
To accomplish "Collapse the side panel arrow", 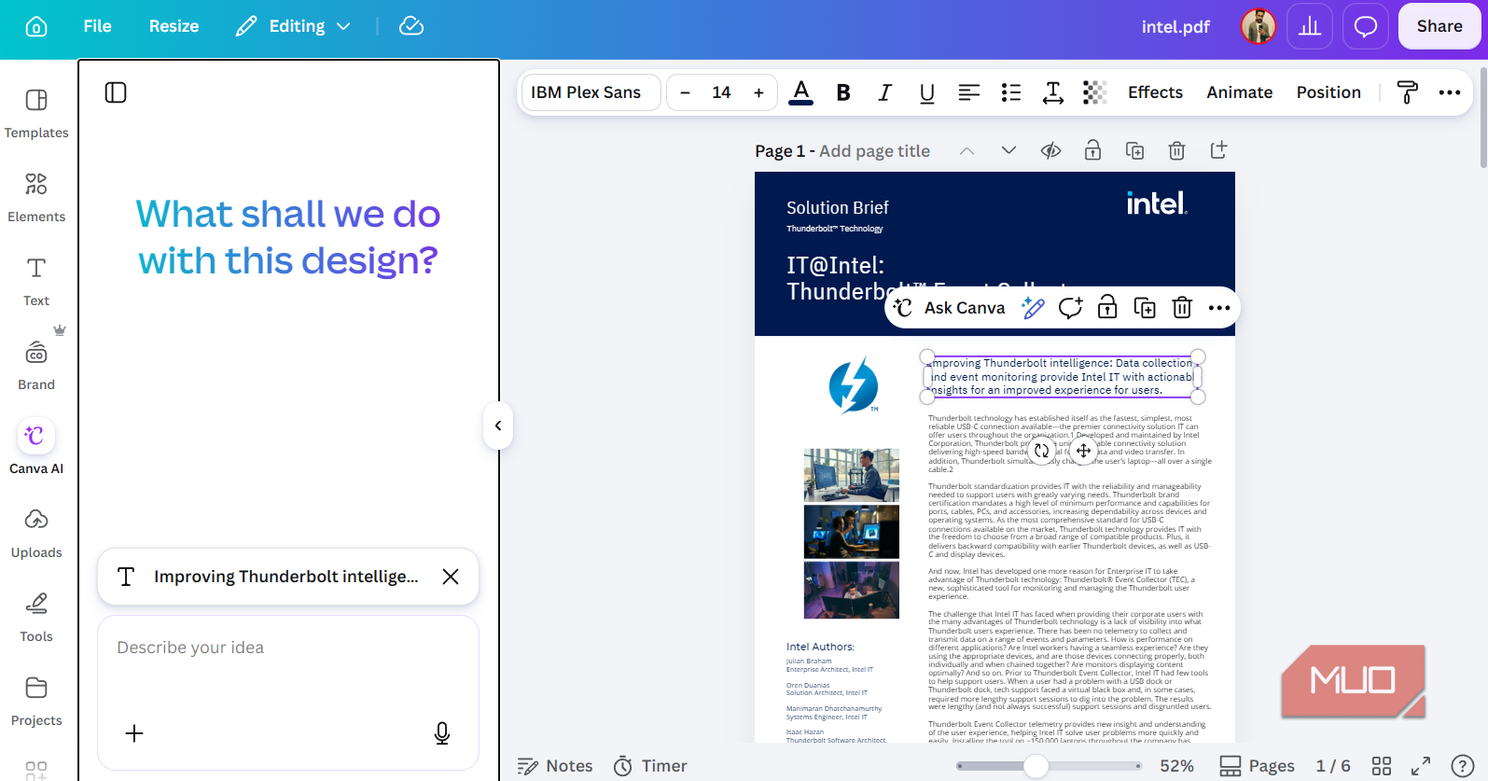I will tap(498, 426).
